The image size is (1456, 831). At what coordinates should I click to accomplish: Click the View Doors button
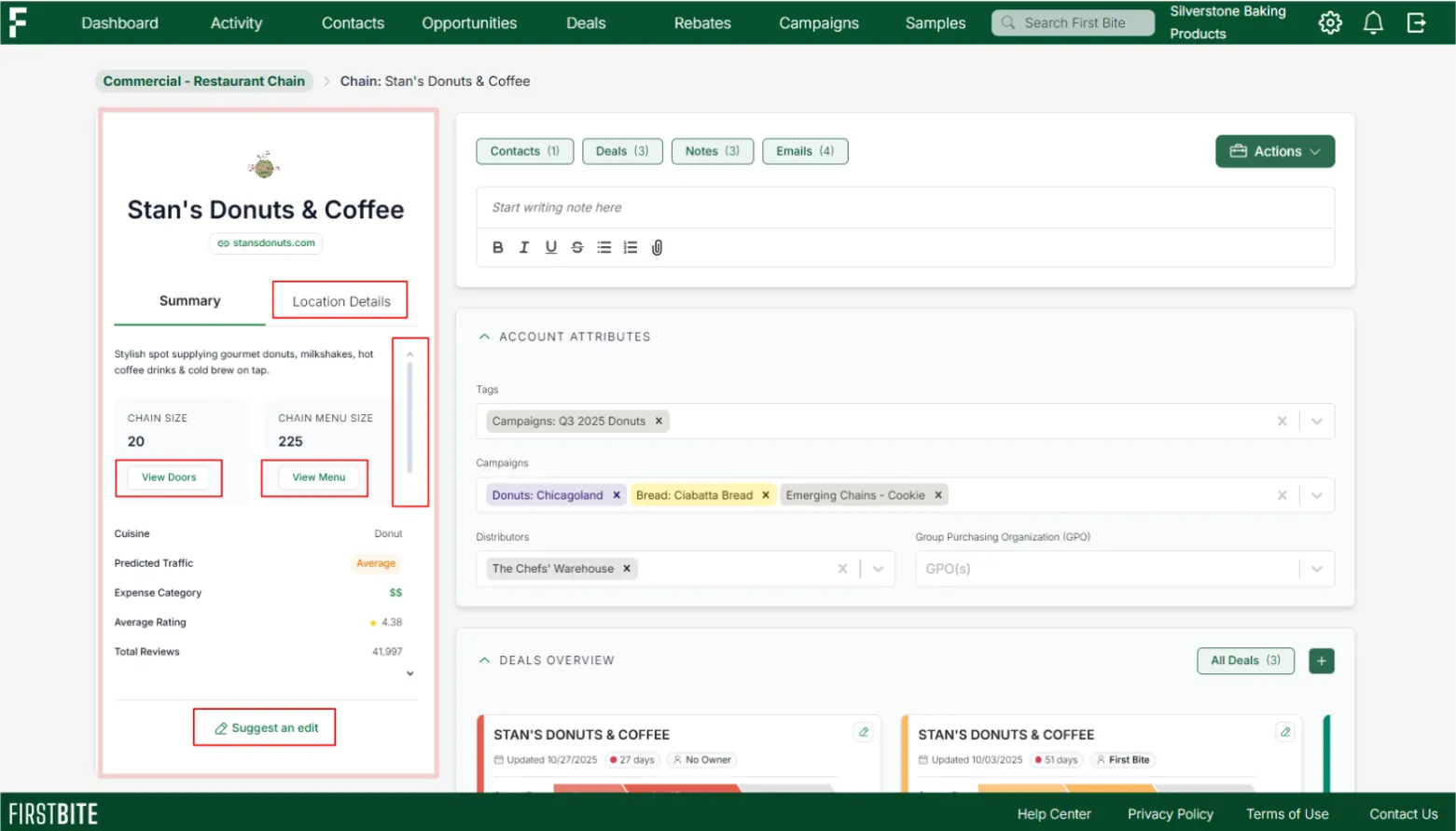169,478
